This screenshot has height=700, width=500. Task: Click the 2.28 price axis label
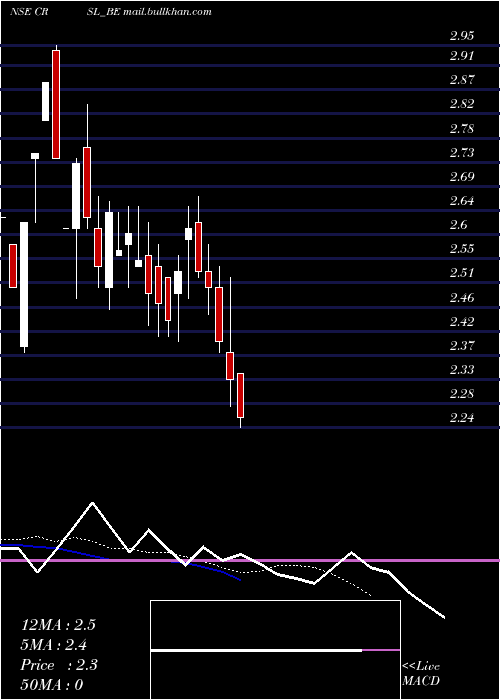pos(462,394)
